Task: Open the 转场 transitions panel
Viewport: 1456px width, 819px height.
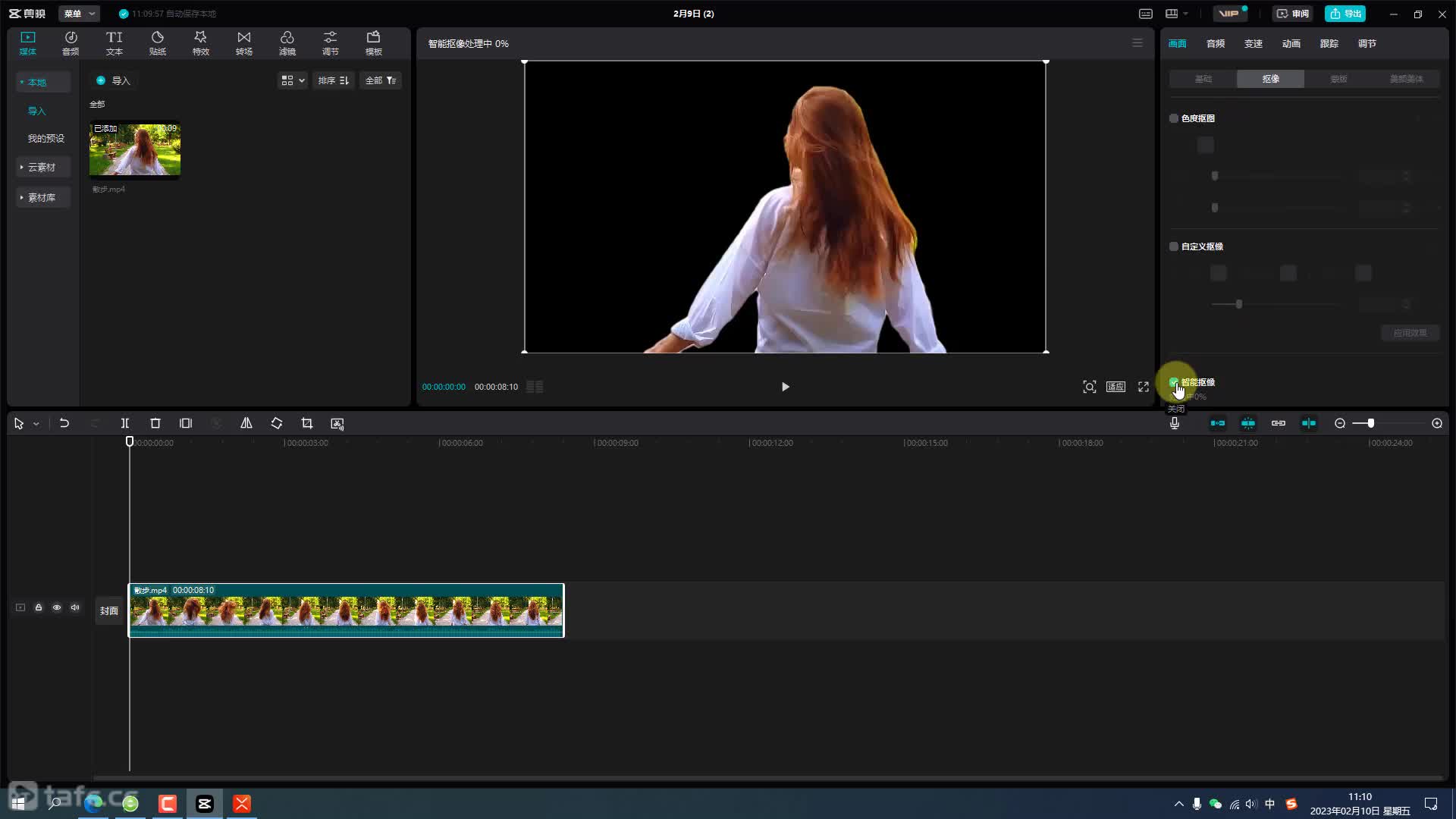Action: pos(243,43)
